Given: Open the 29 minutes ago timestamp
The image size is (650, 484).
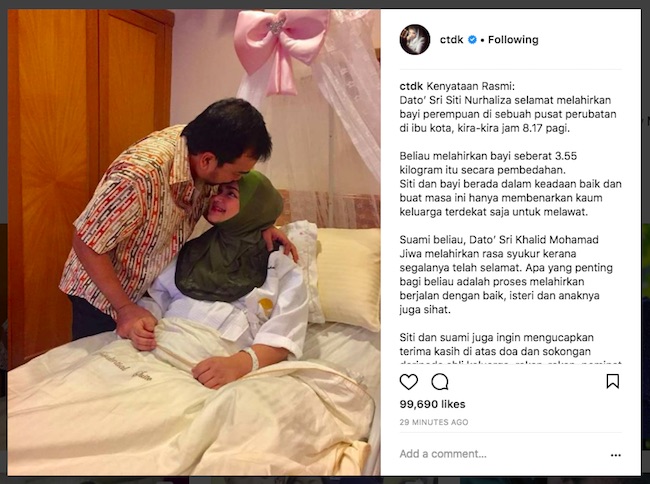Looking at the screenshot, I should coord(434,422).
